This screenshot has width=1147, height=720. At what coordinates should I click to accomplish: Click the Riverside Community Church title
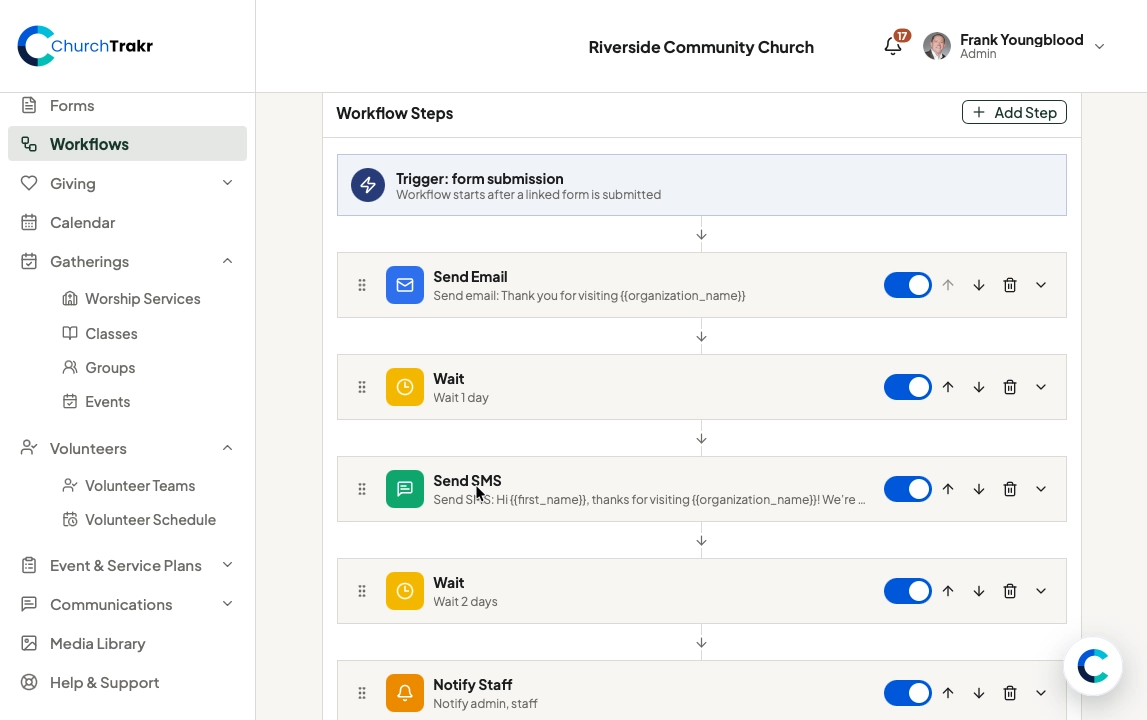[701, 47]
